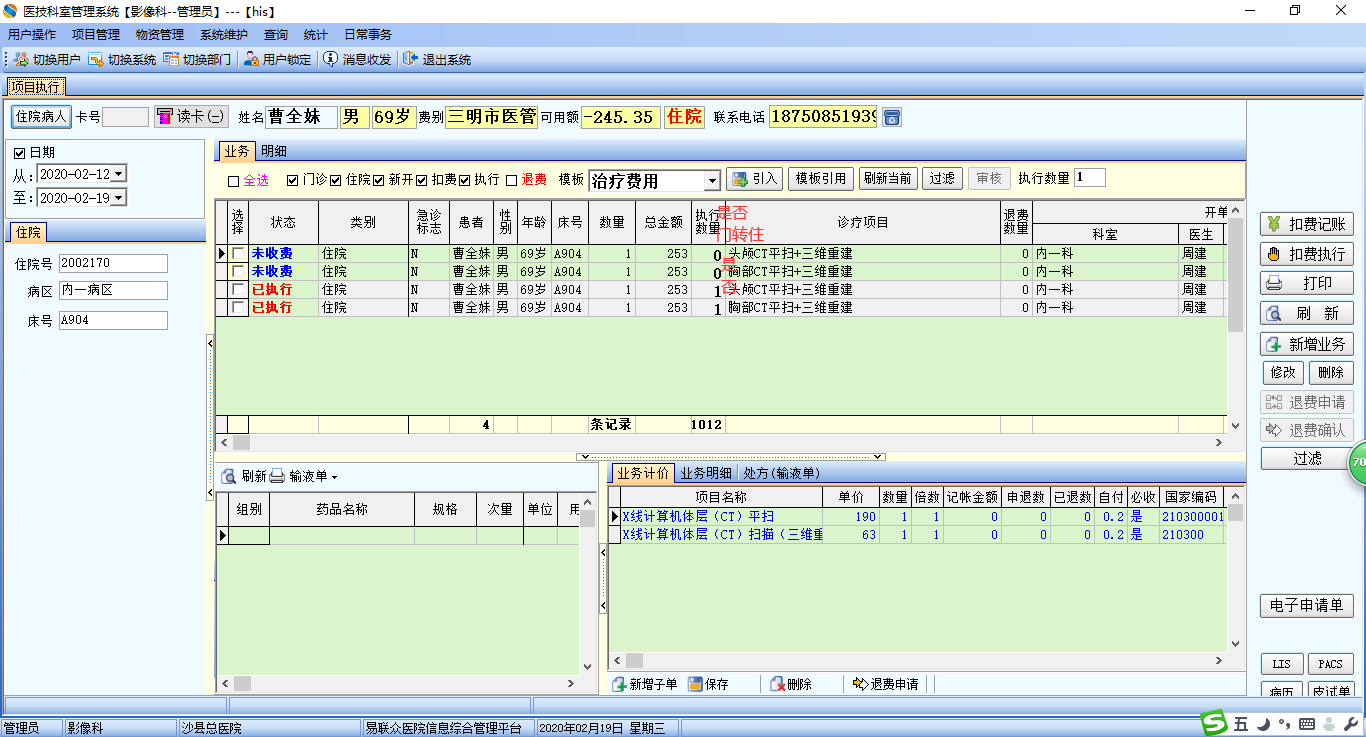
Task: Click the 切换用户 switch user toolbar icon
Action: pyautogui.click(x=21, y=60)
